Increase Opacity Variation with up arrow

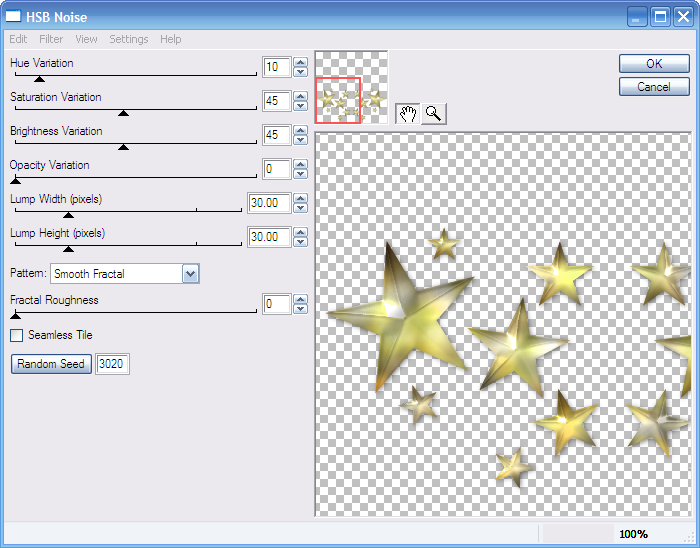pyautogui.click(x=301, y=164)
